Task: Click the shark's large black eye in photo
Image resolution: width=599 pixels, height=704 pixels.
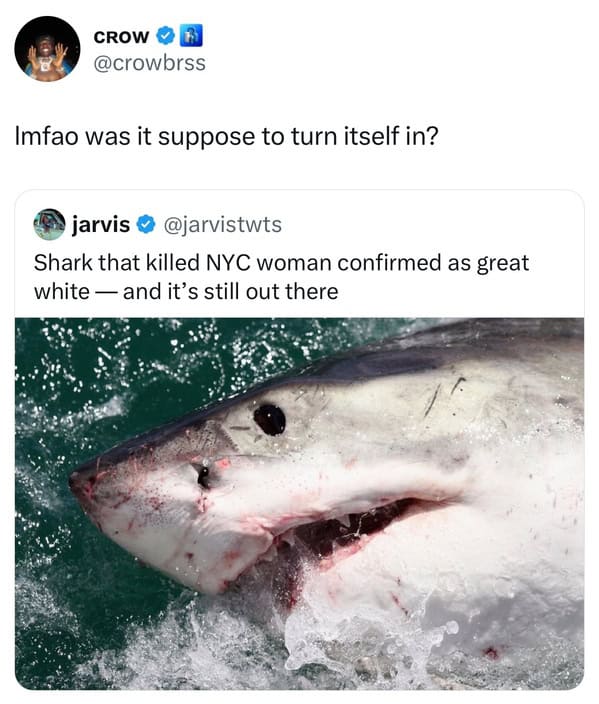Action: coord(269,420)
